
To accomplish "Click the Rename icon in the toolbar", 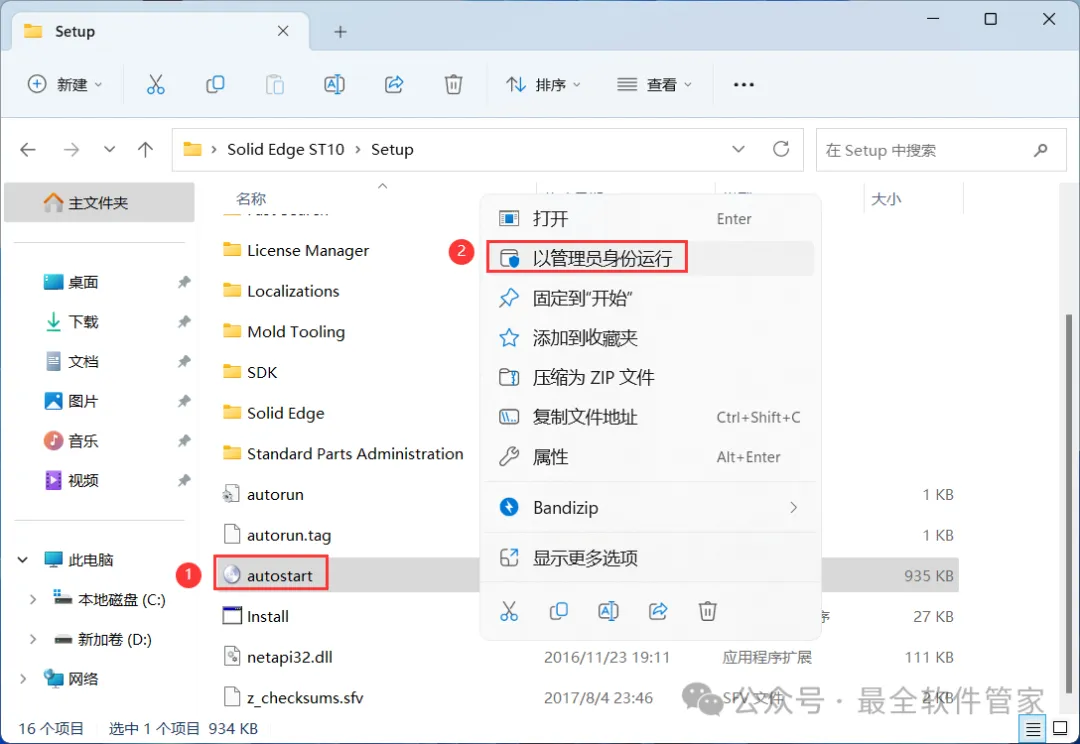I will pyautogui.click(x=334, y=85).
